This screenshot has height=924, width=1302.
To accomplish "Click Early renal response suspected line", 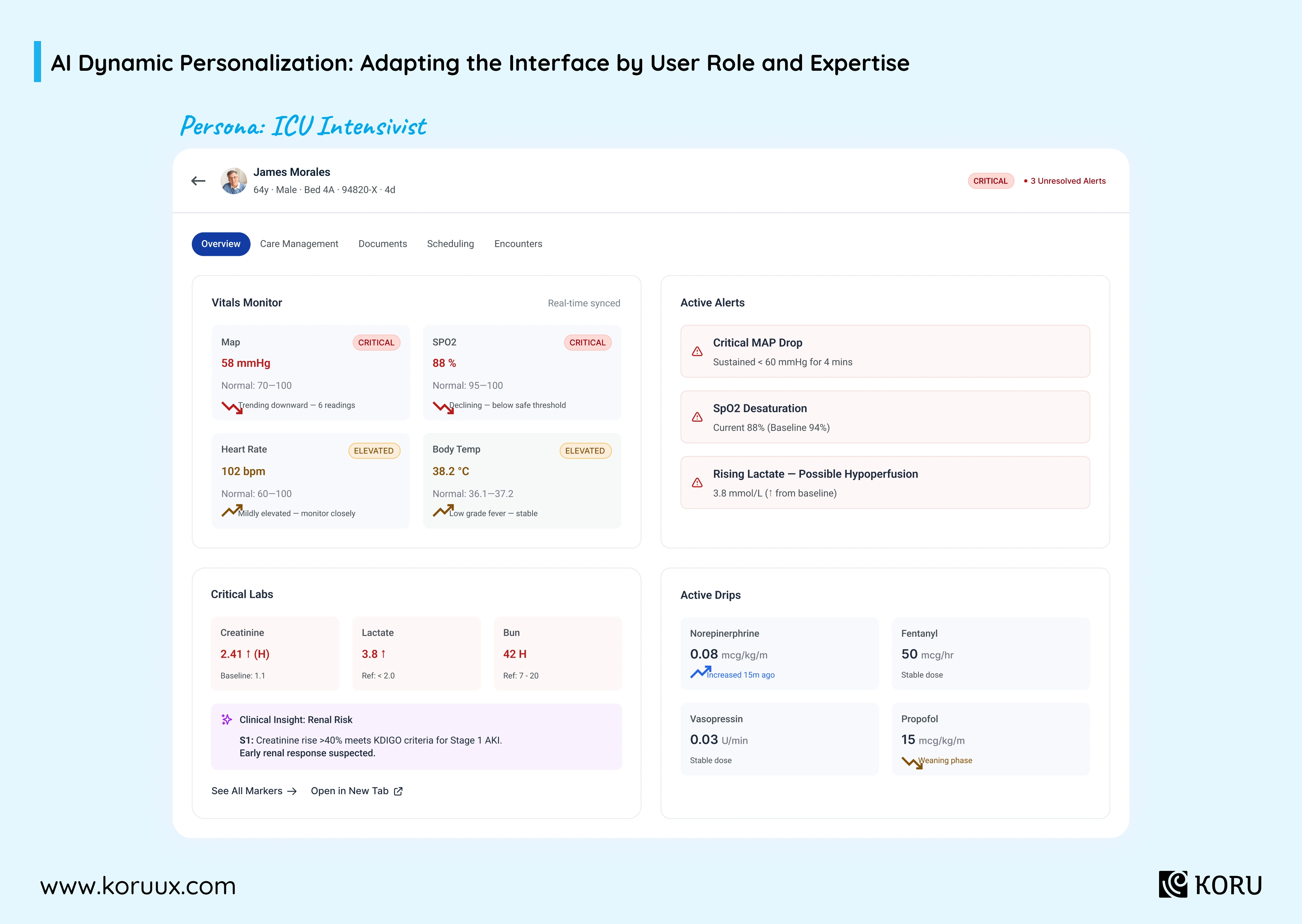I will 307,753.
